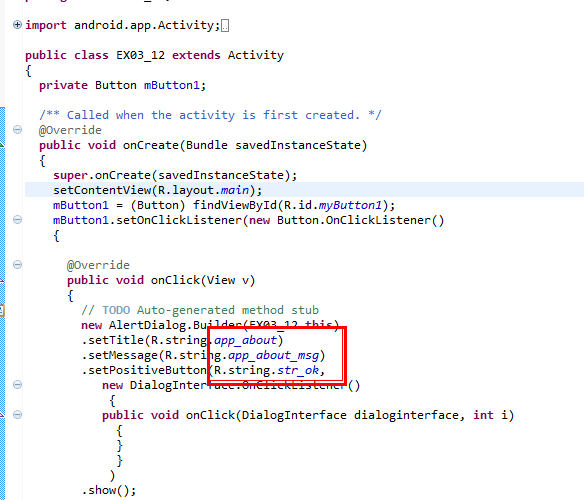The height and width of the screenshot is (500, 584).
Task: Expand the collapsed import statements
Action: [17, 25]
